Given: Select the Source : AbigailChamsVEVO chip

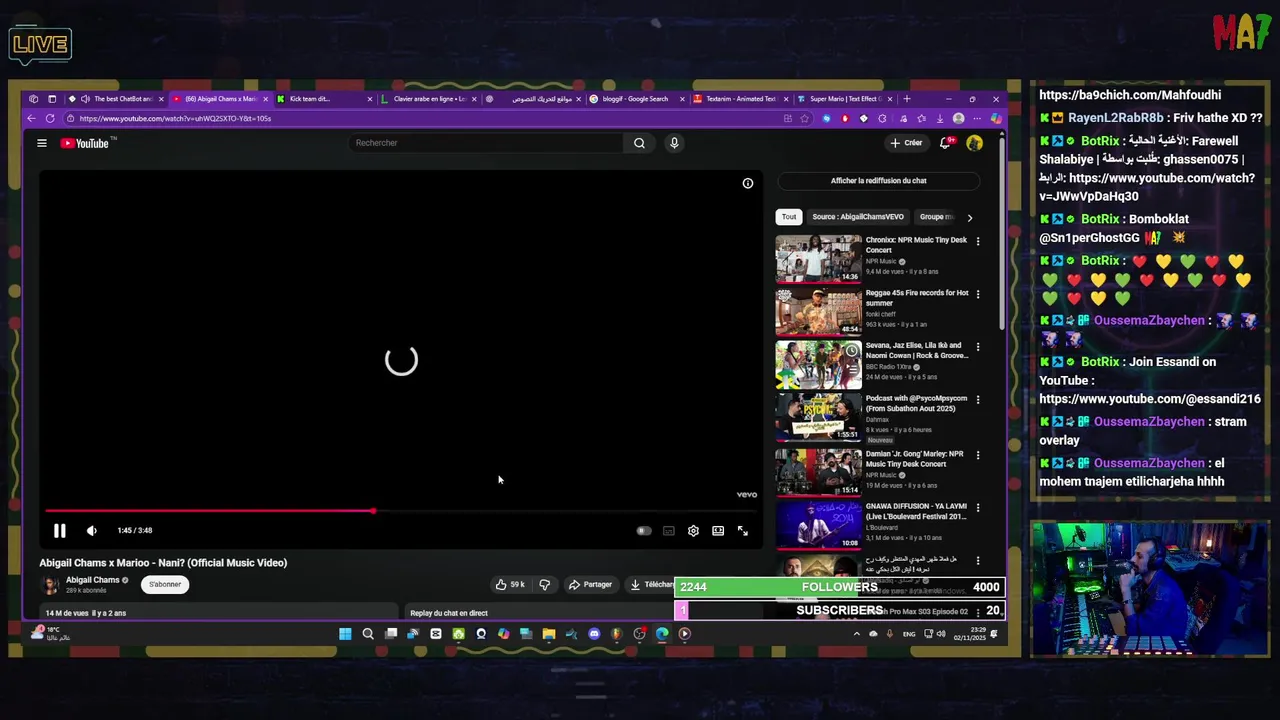Looking at the screenshot, I should (x=858, y=217).
